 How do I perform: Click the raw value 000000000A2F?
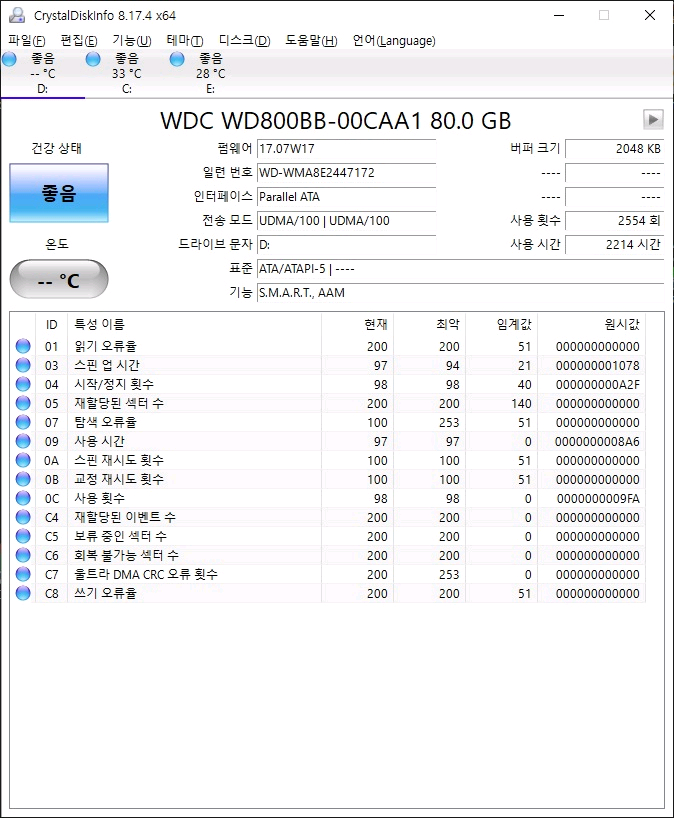click(x=597, y=384)
